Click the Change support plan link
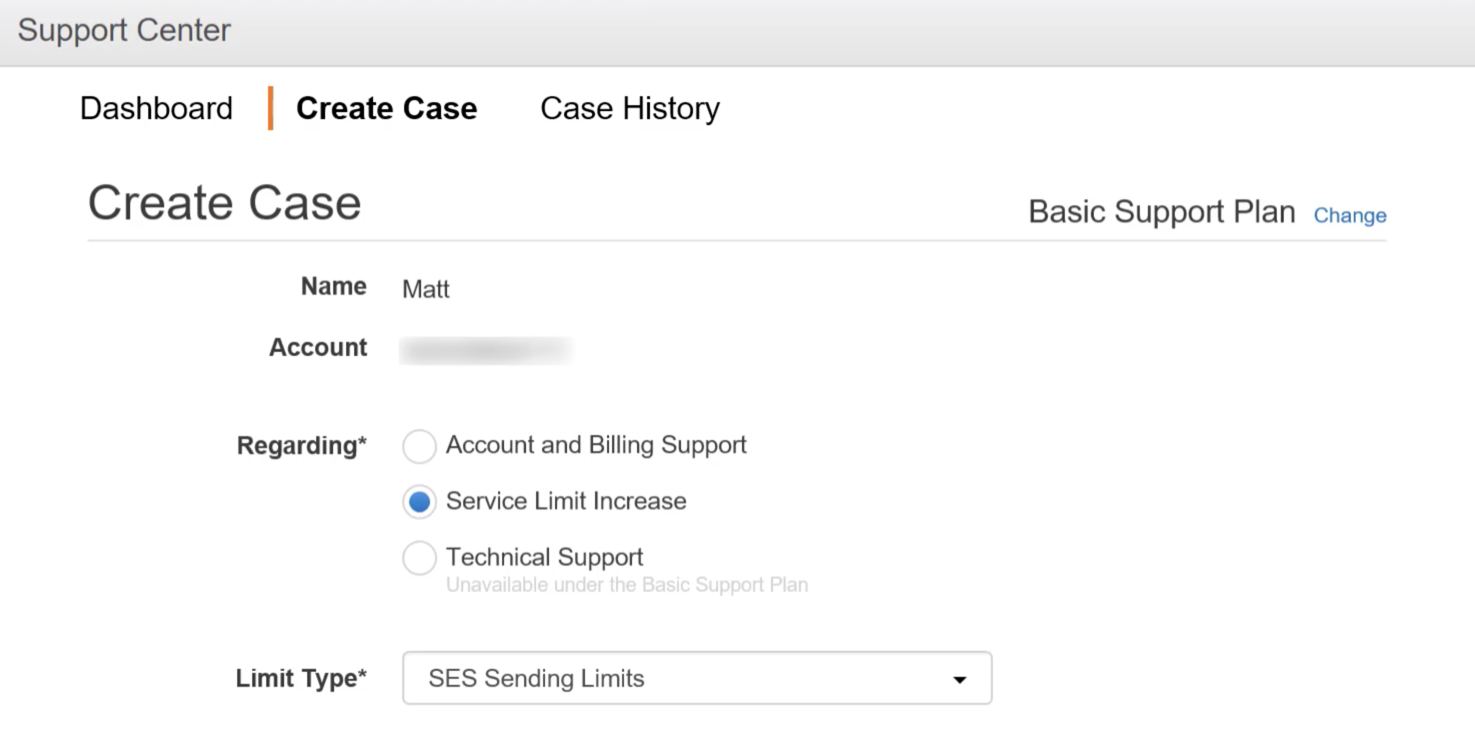Viewport: 1475px width, 729px height. coord(1349,215)
